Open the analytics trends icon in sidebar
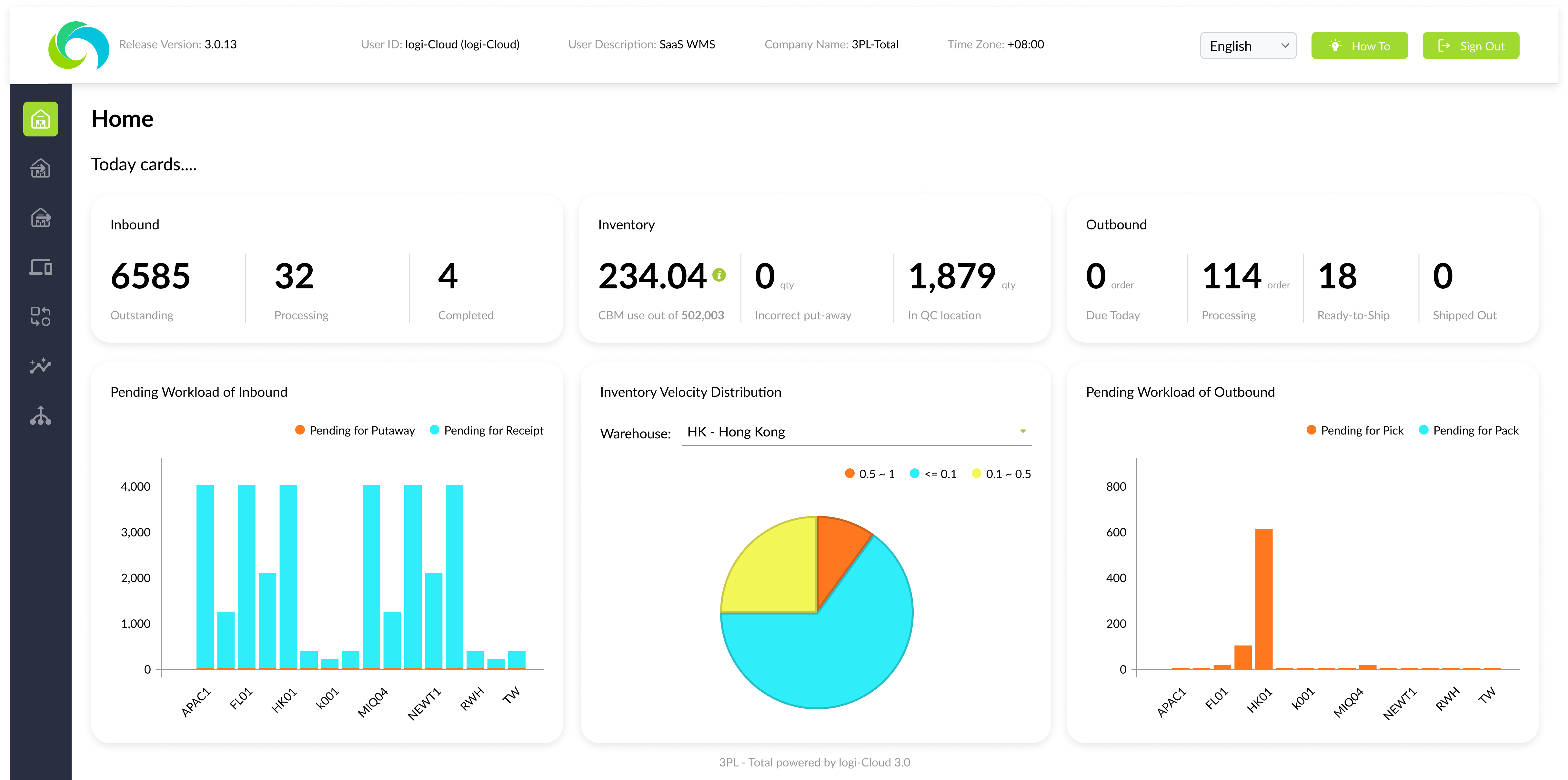This screenshot has width=1568, height=780. (40, 365)
